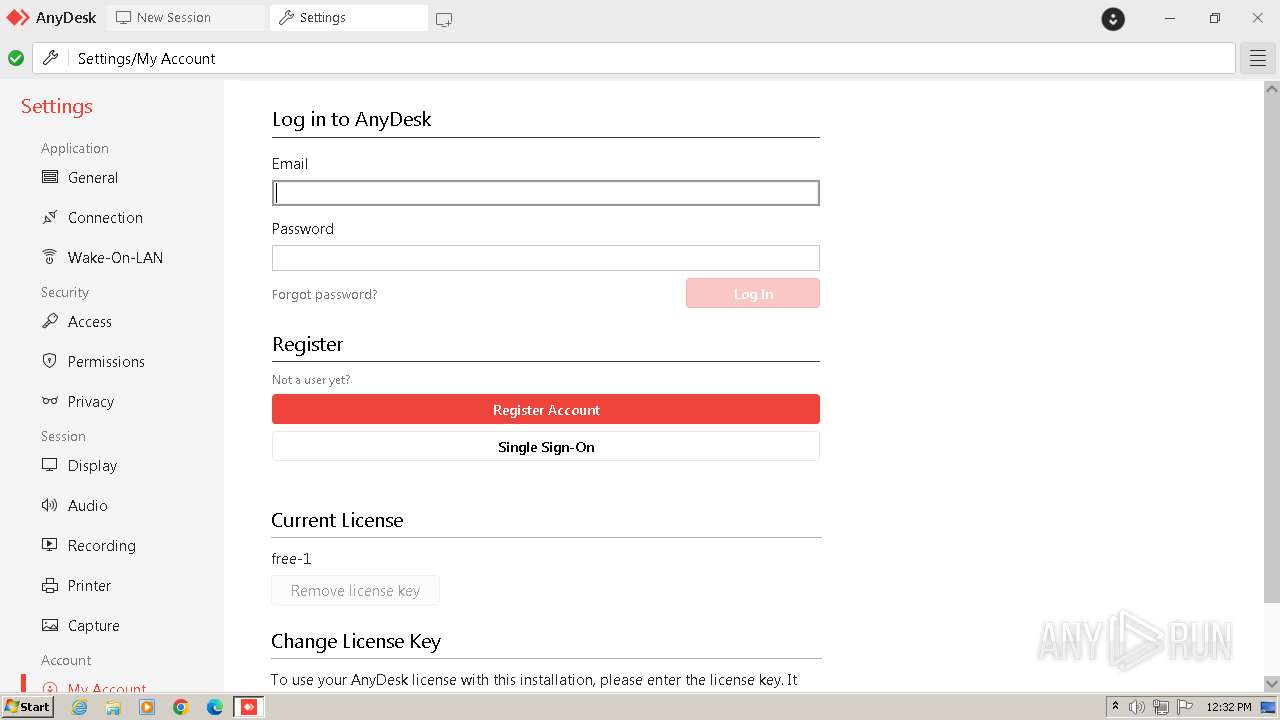Click the wrench icon in address bar

[50, 58]
